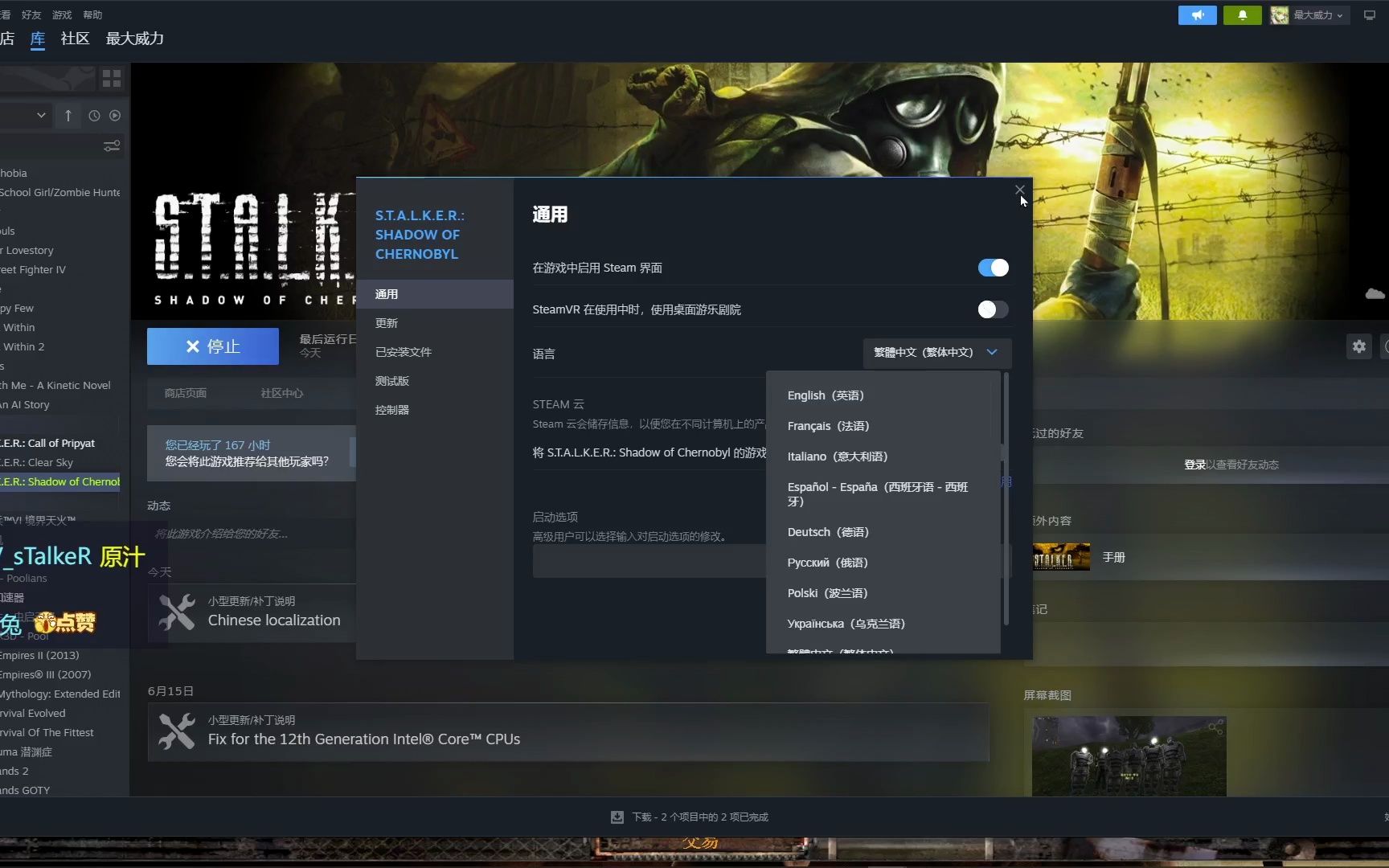This screenshot has width=1389, height=868.
Task: Toggle the in-game Steam overlay switch
Action: click(994, 268)
